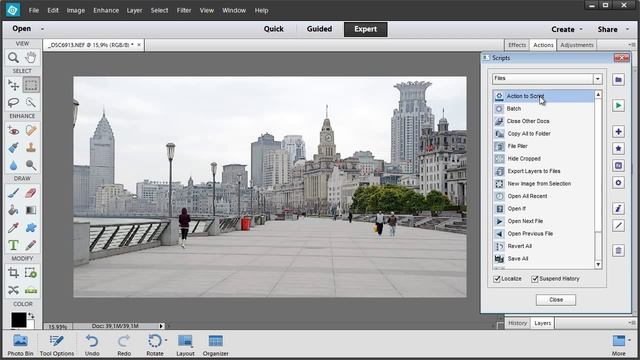Switch to Quick edit mode
Image resolution: width=640 pixels, height=360 pixels.
pos(273,29)
